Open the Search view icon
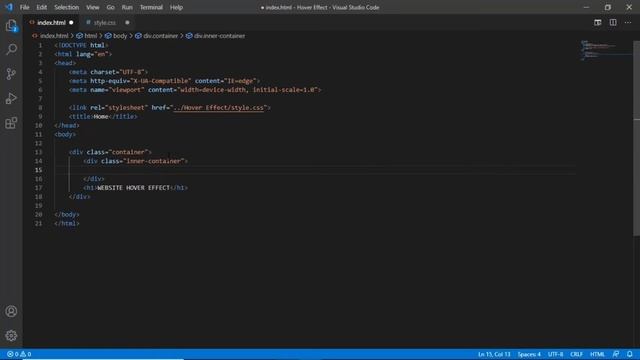Viewport: 640px width, 360px height. coord(11,49)
